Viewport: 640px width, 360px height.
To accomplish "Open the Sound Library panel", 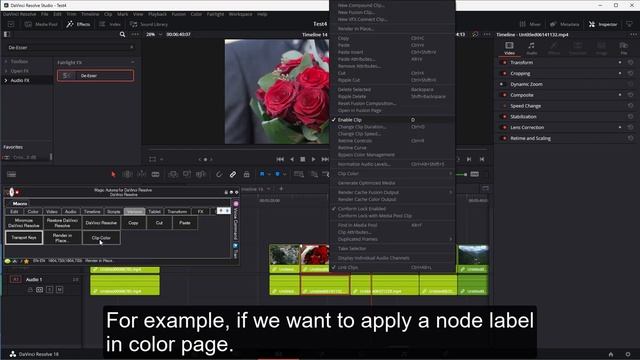I will (x=149, y=24).
